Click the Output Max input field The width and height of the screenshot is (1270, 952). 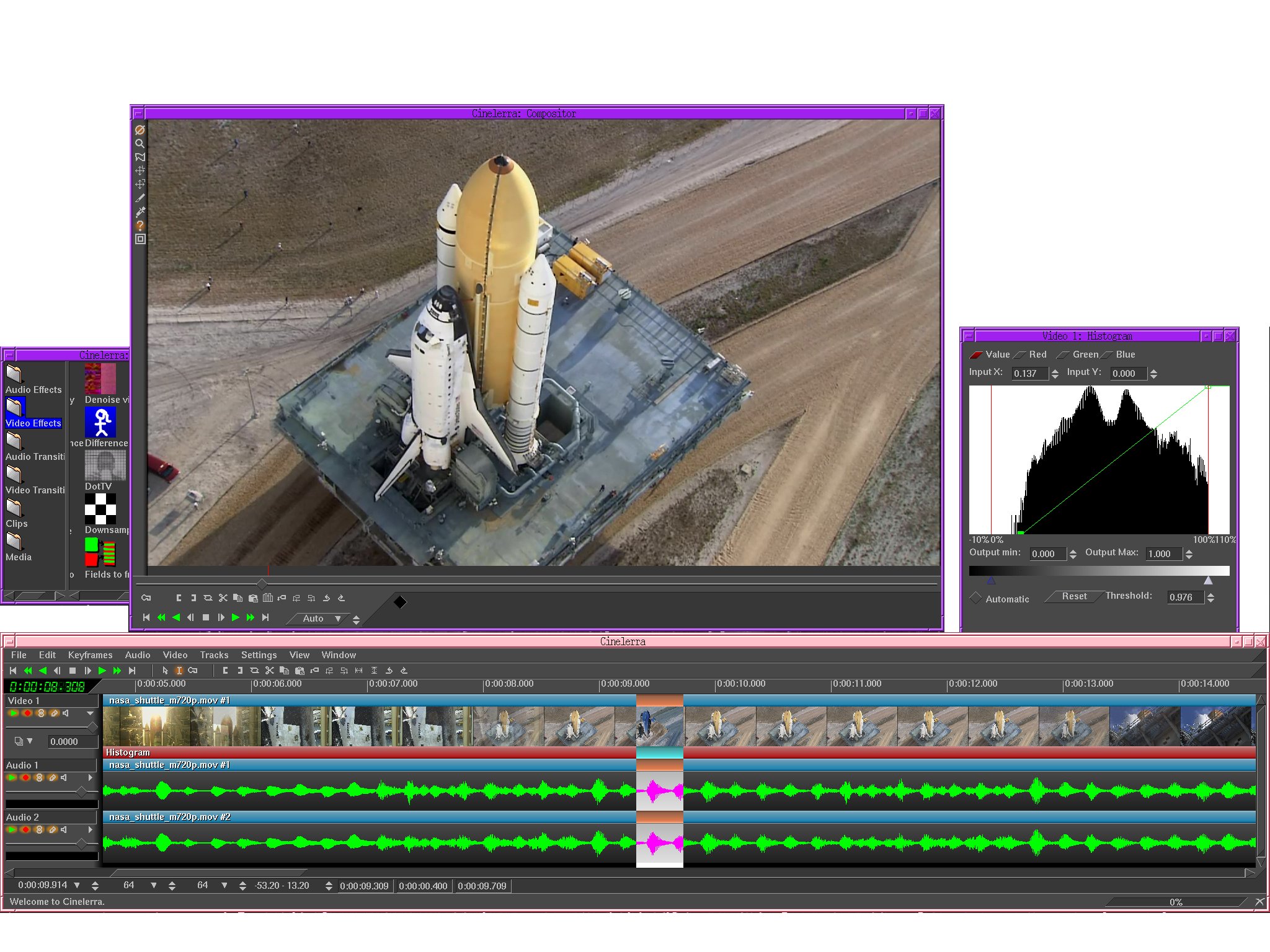click(1163, 554)
